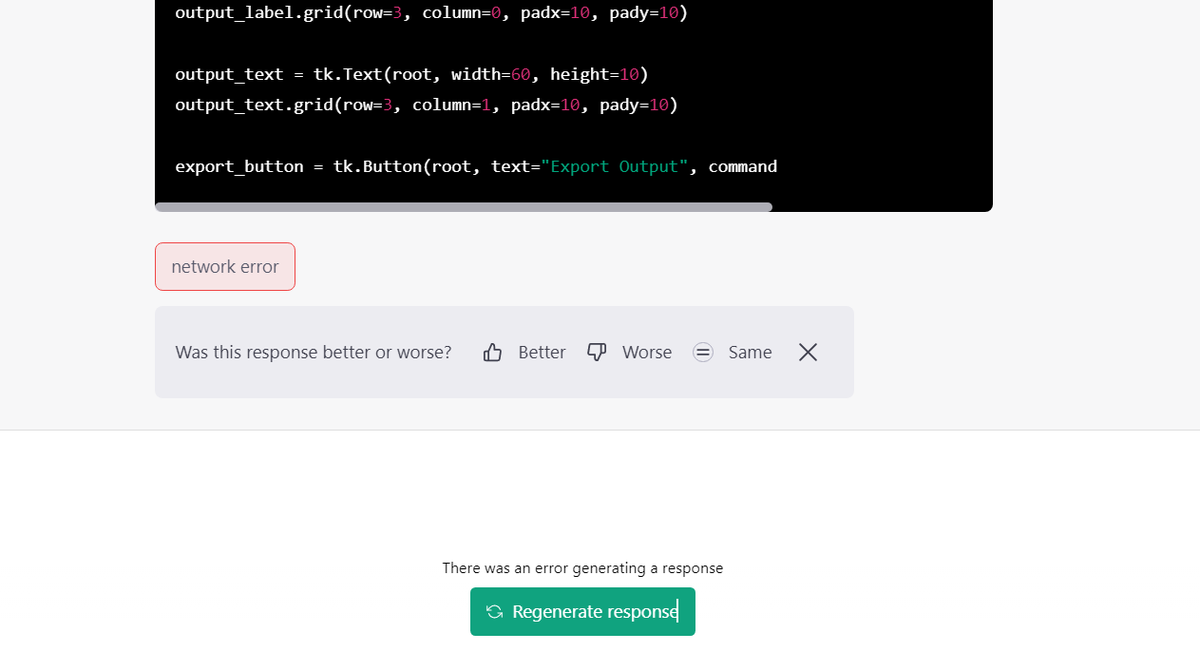The image size is (1200, 652).
Task: Click the network error badge
Action: coord(225,267)
